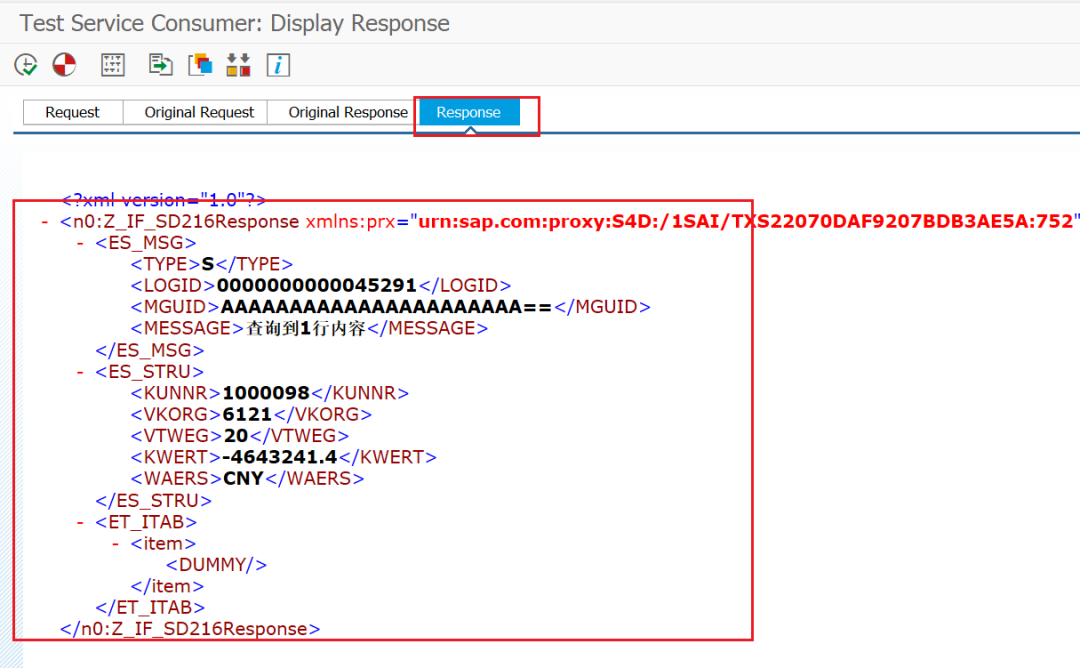Image resolution: width=1080 pixels, height=668 pixels.
Task: Click VKORG value 6121
Action: coord(247,415)
